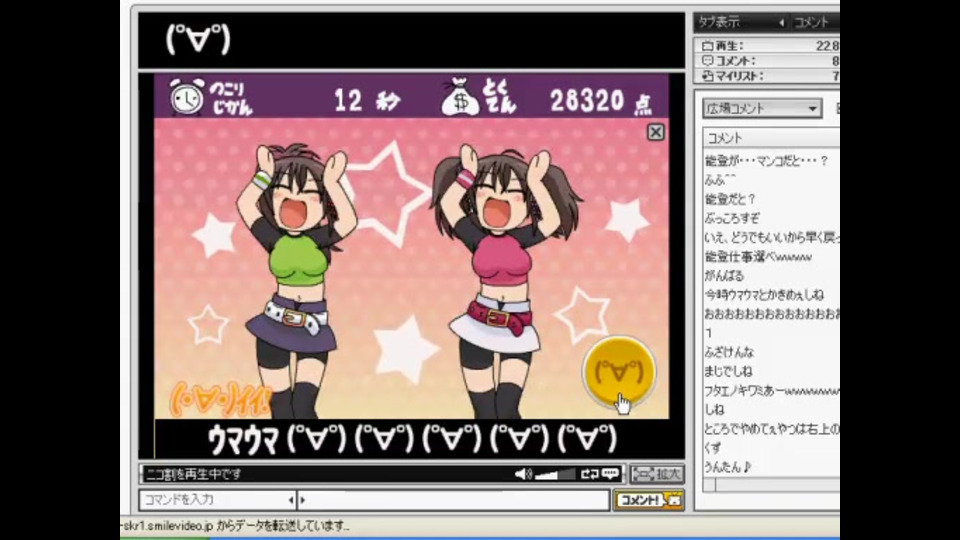The image size is (960, 540).
Task: Select comment 'うんたん♪'
Action: 727,467
